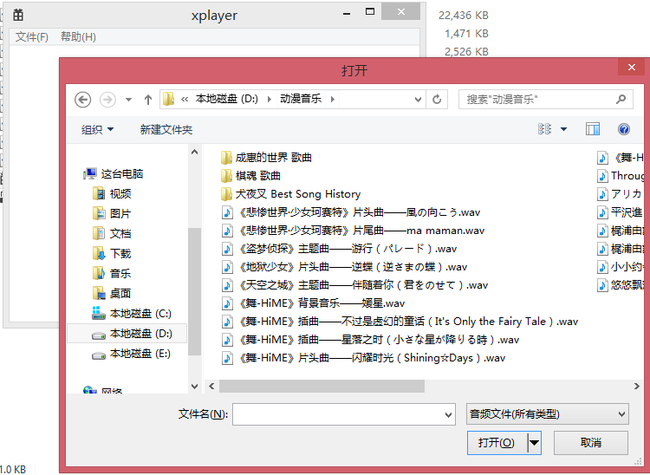Image resolution: width=650 pixels, height=475 pixels.
Task: Expand the 文件名 combo dropdown arrow
Action: (x=448, y=415)
